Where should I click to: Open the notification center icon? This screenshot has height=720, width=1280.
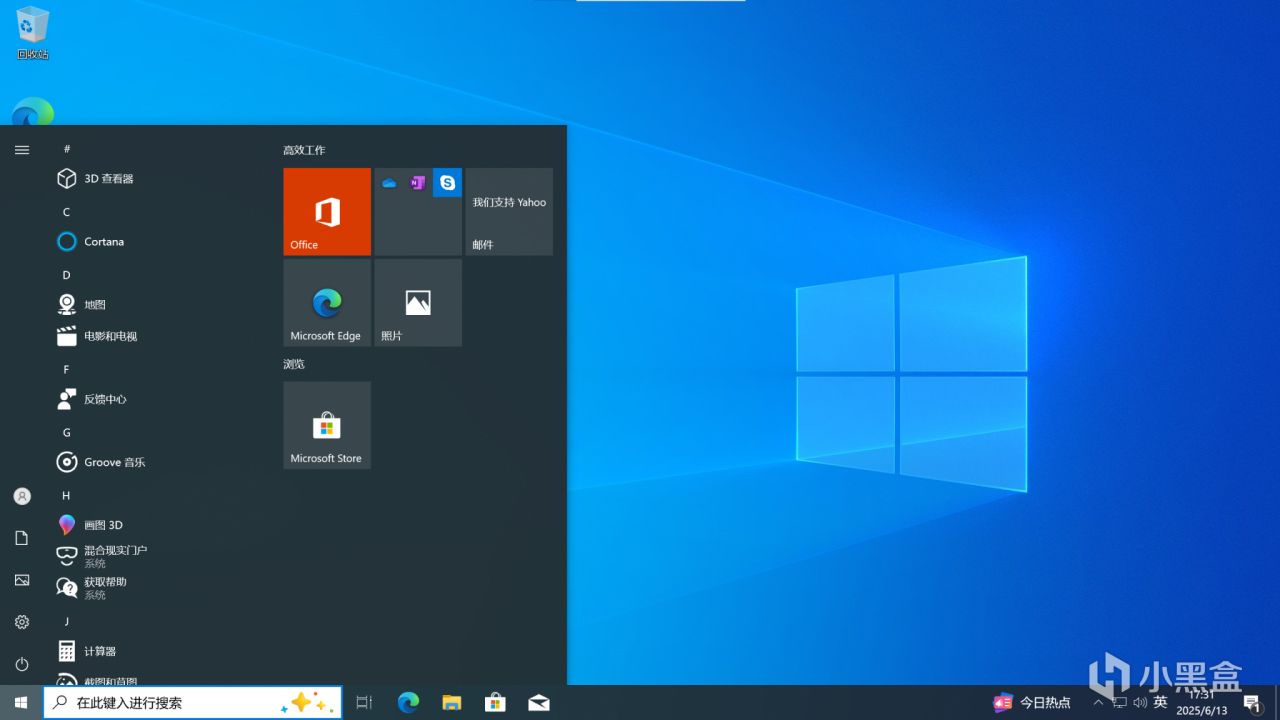1251,703
